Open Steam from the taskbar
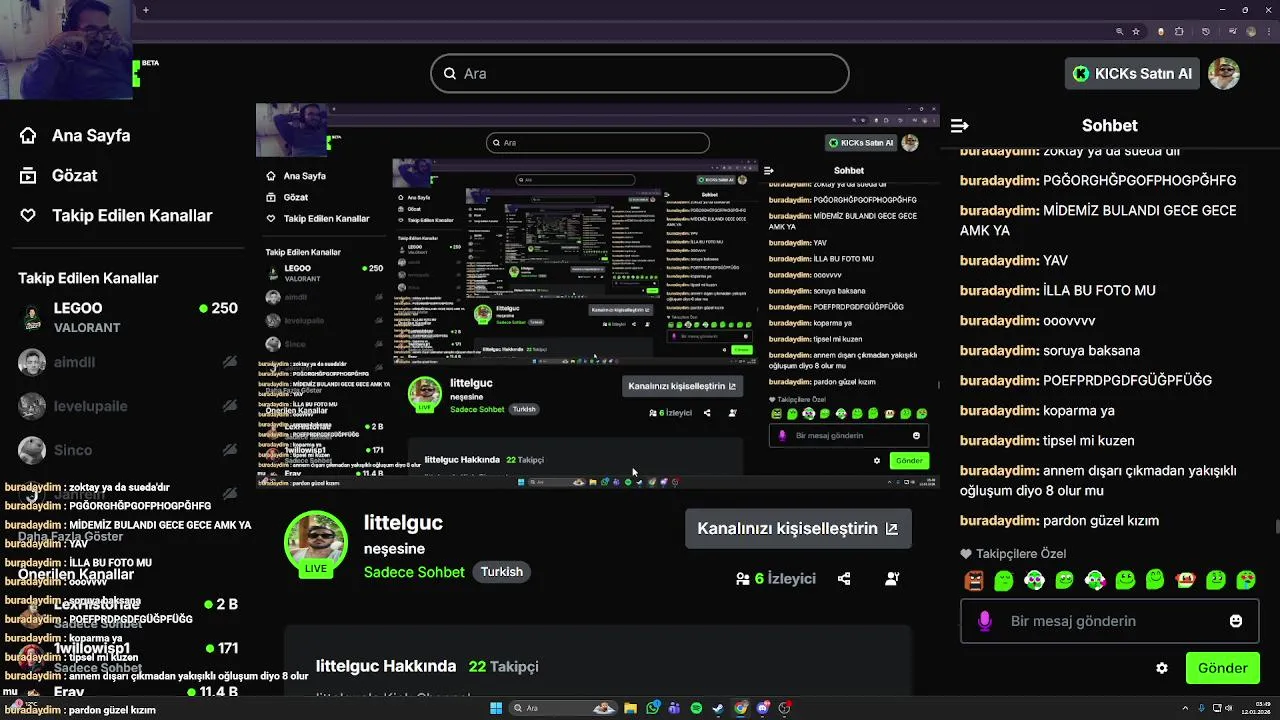This screenshot has width=1280, height=720. (x=718, y=708)
